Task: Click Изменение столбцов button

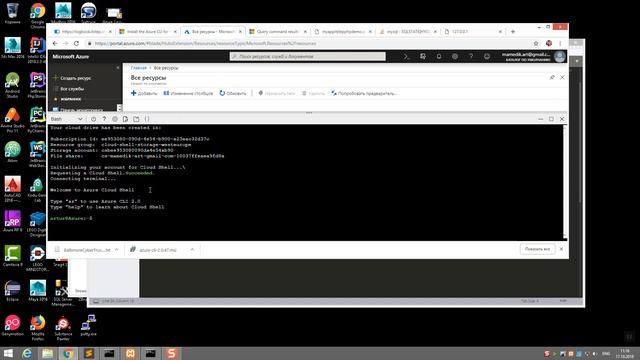Action: (188, 93)
